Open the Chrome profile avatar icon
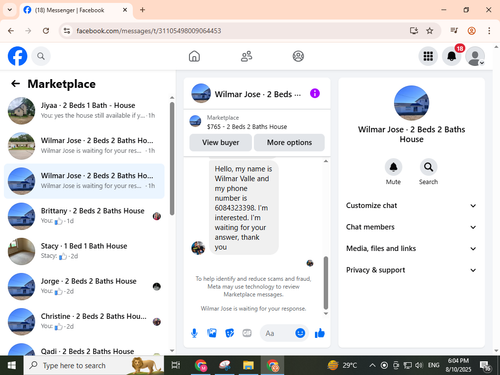This screenshot has width=500, height=375. point(471,31)
